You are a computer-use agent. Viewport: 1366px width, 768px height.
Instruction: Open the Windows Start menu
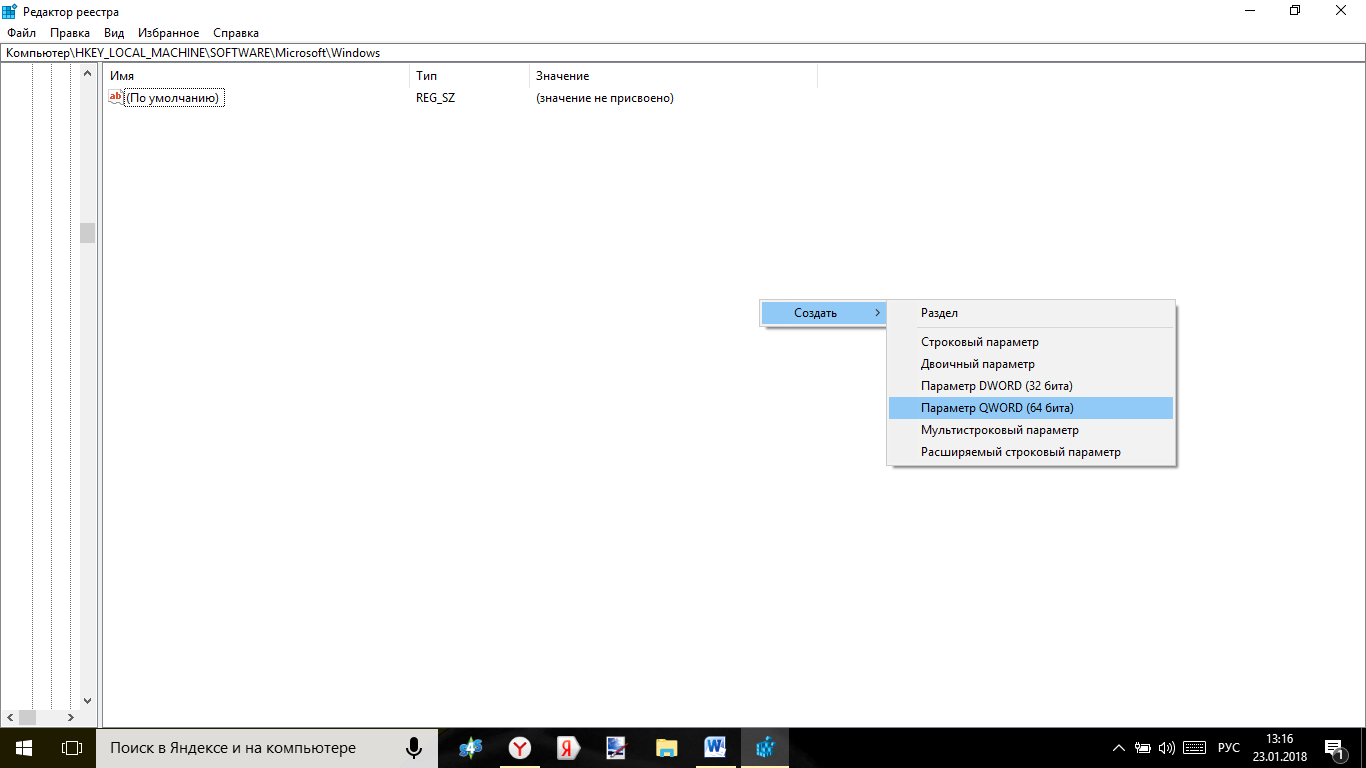[x=24, y=747]
